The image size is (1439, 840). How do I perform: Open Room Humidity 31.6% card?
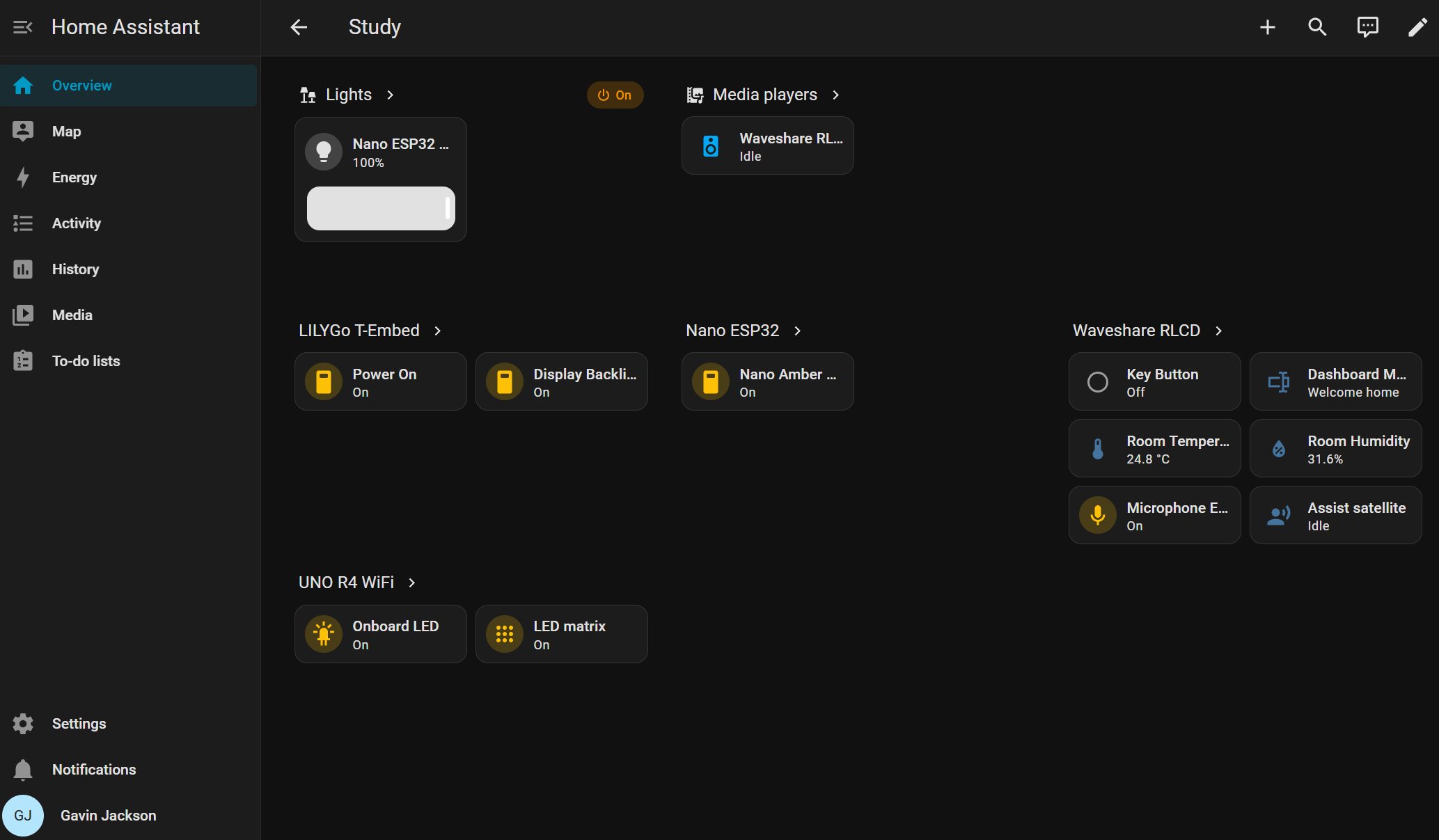pyautogui.click(x=1335, y=449)
